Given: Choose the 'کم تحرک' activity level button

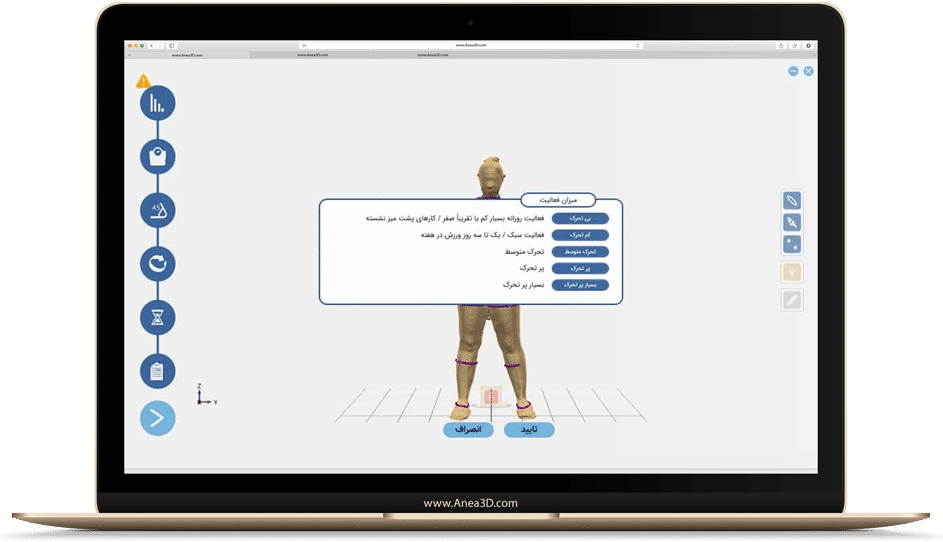Looking at the screenshot, I should 580,235.
